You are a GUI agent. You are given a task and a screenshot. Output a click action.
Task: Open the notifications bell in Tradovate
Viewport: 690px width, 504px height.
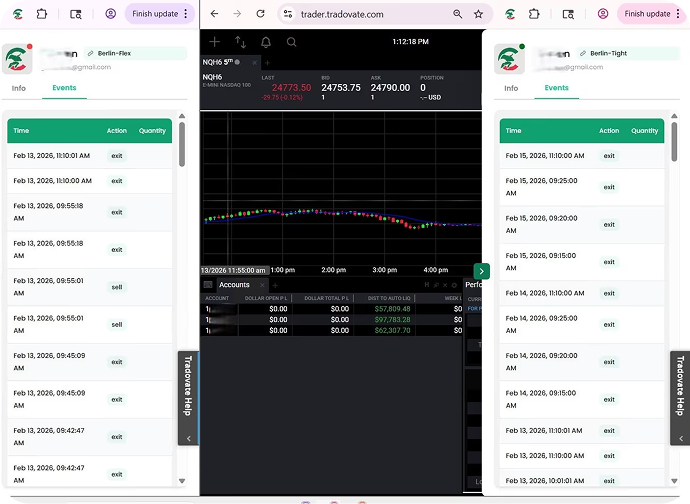pos(266,42)
